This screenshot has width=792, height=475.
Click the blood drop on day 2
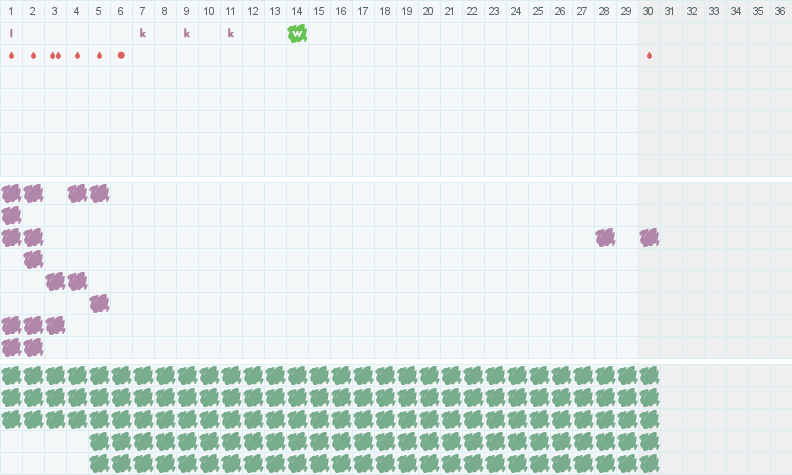33,55
